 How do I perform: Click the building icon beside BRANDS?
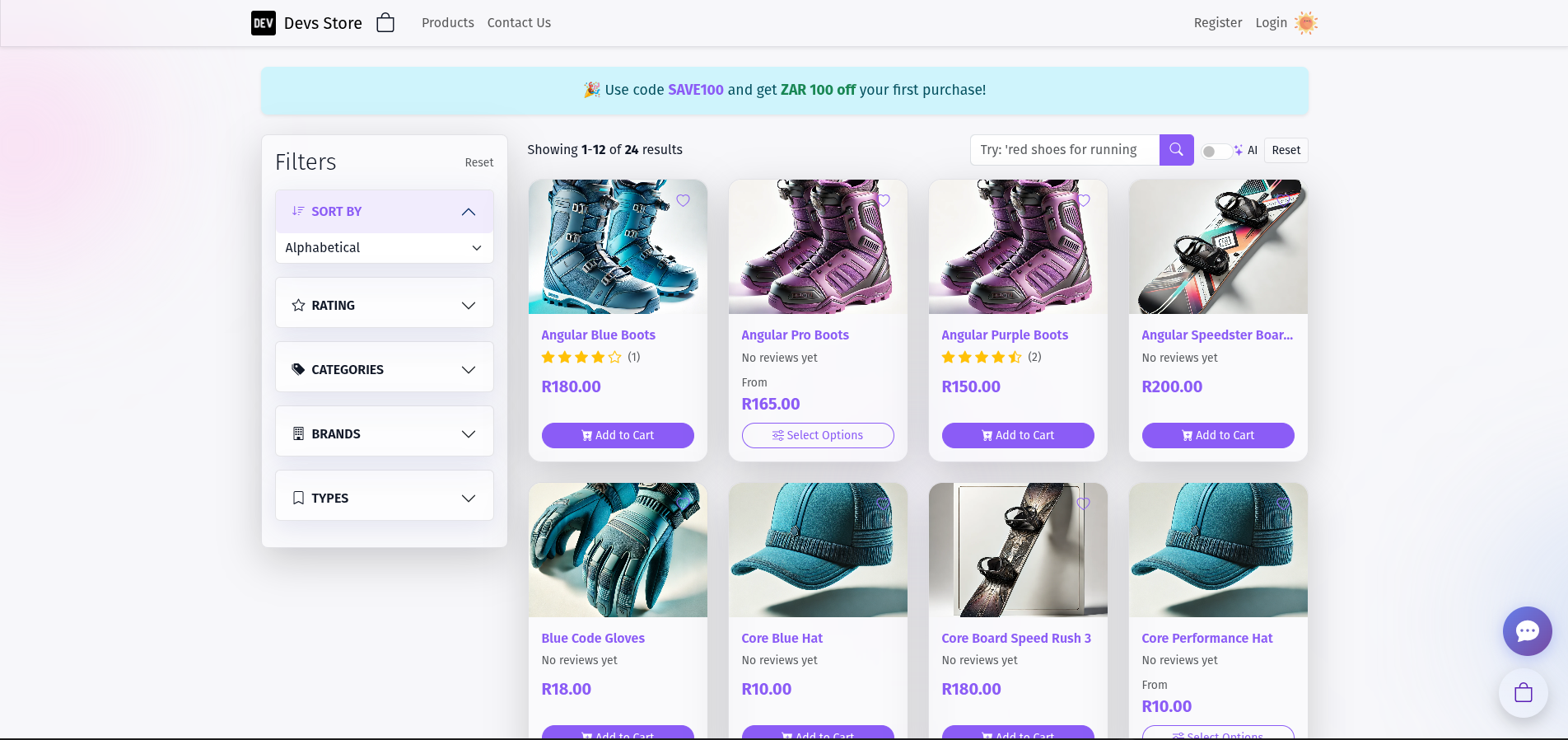pyautogui.click(x=298, y=433)
